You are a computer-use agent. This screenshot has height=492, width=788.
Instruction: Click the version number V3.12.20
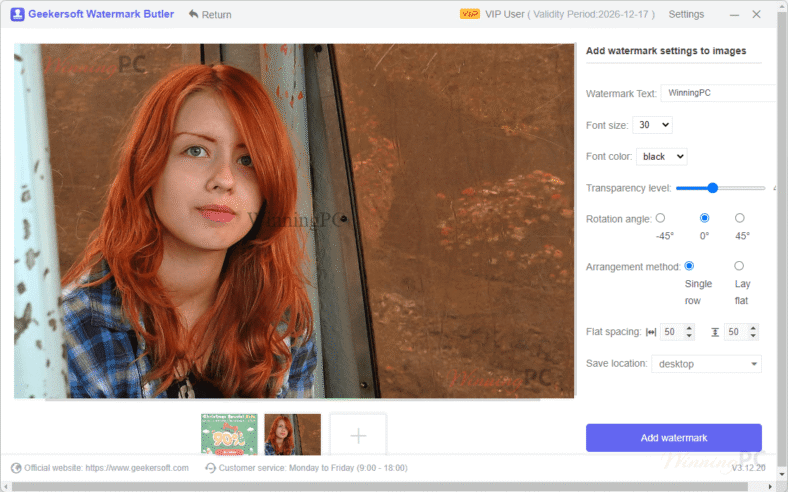pyautogui.click(x=748, y=468)
